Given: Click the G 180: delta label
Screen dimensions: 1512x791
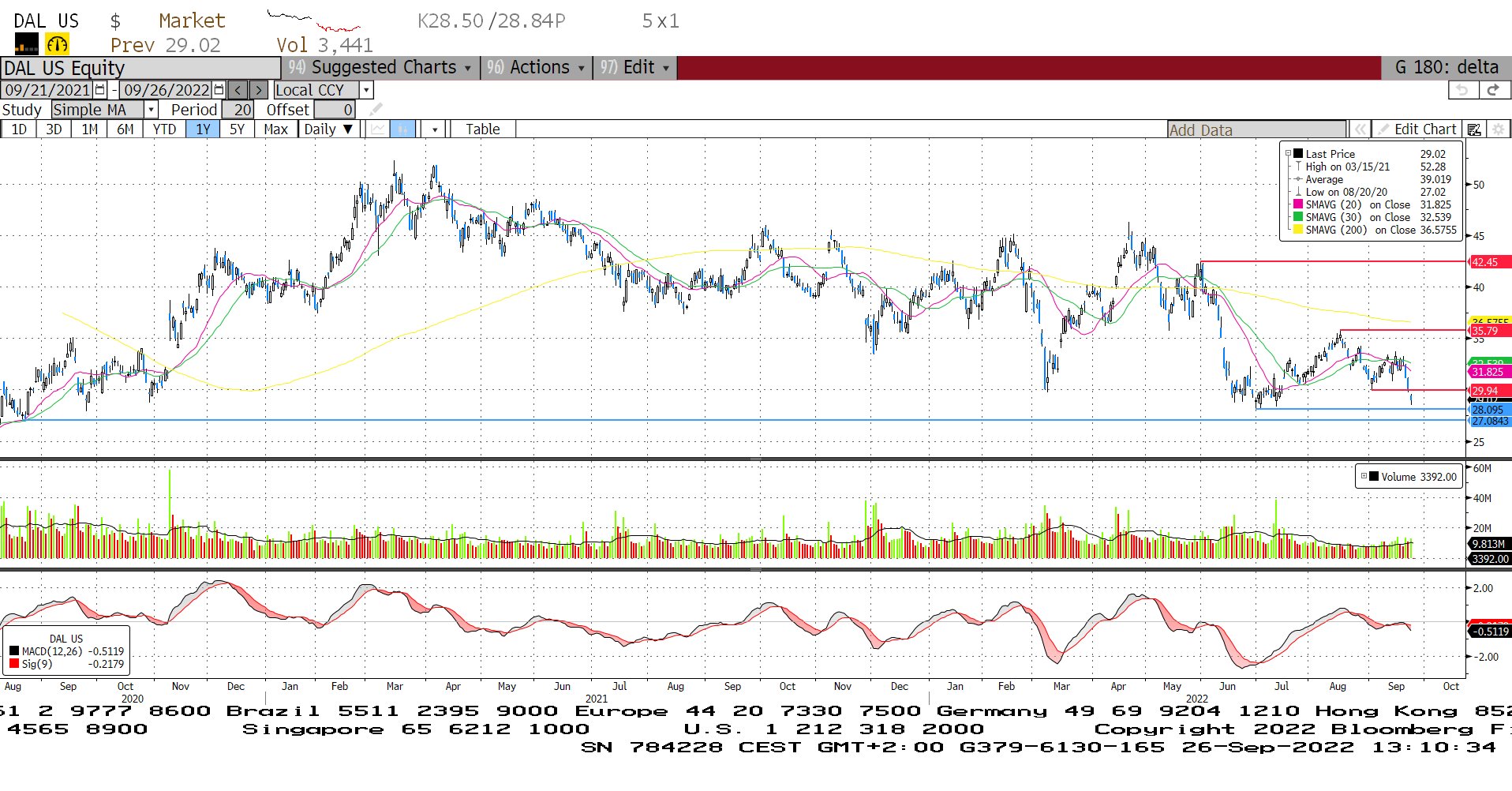Looking at the screenshot, I should tap(1447, 68).
